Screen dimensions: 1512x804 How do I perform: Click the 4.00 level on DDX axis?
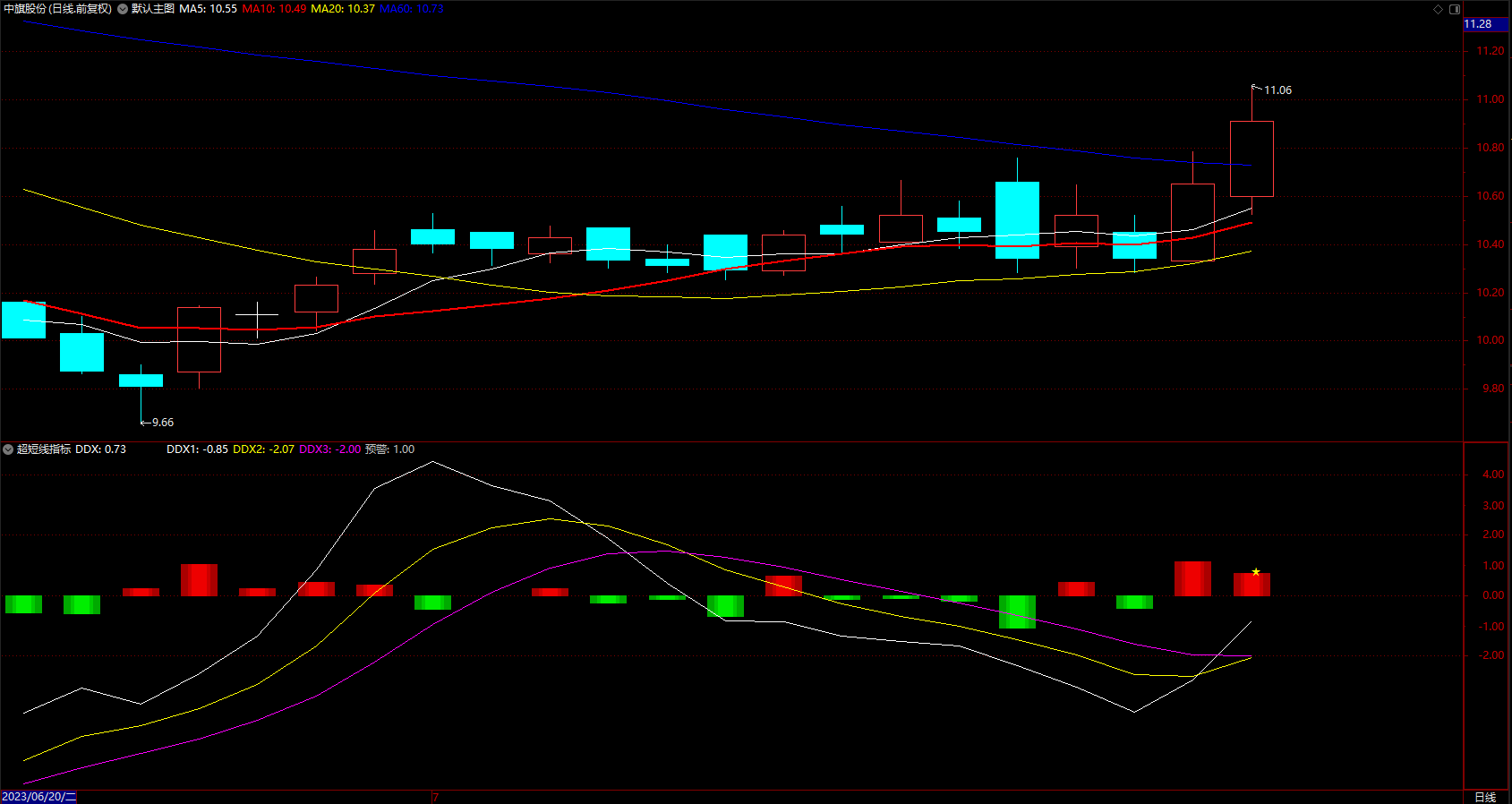[1493, 475]
